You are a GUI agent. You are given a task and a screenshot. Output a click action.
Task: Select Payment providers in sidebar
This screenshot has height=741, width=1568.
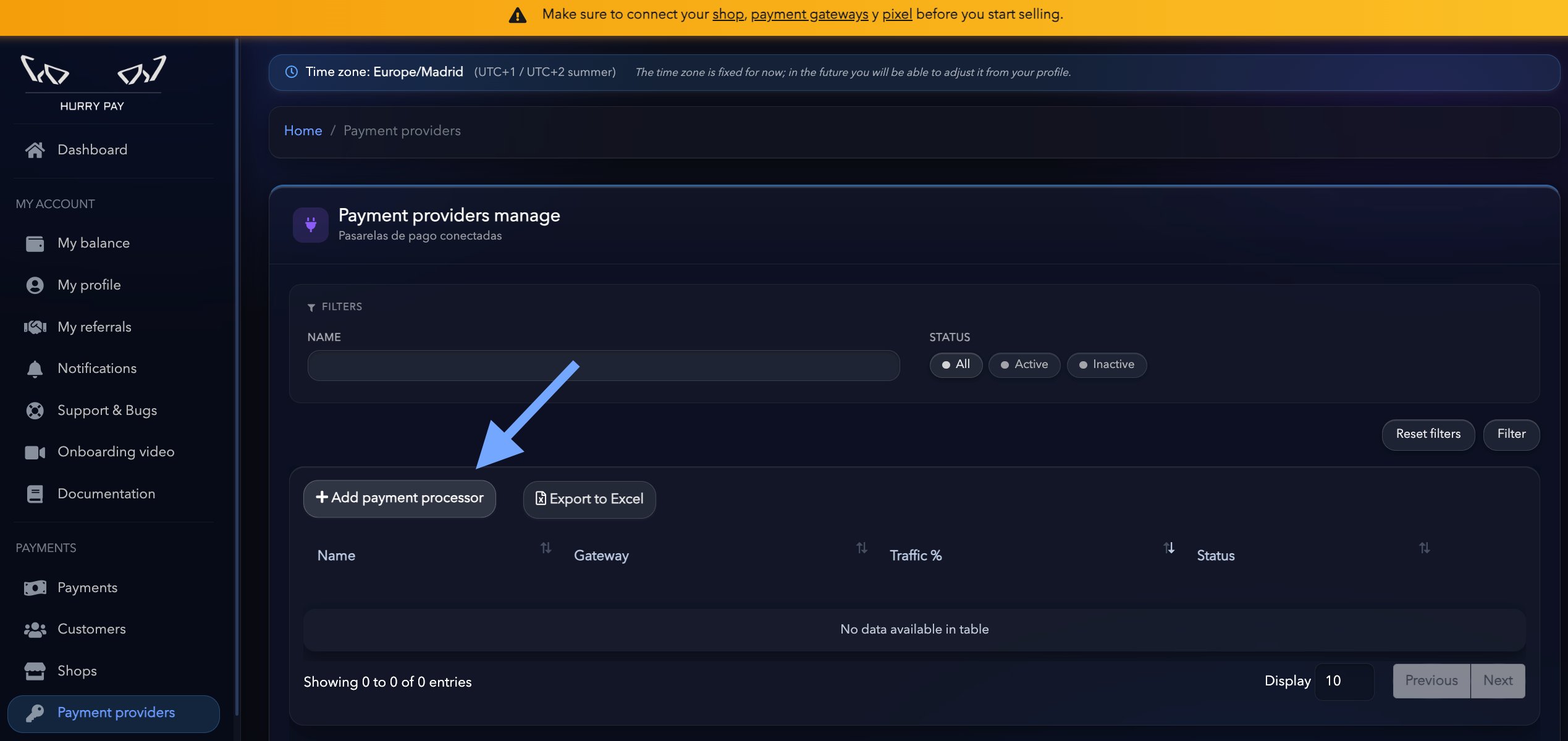click(114, 714)
